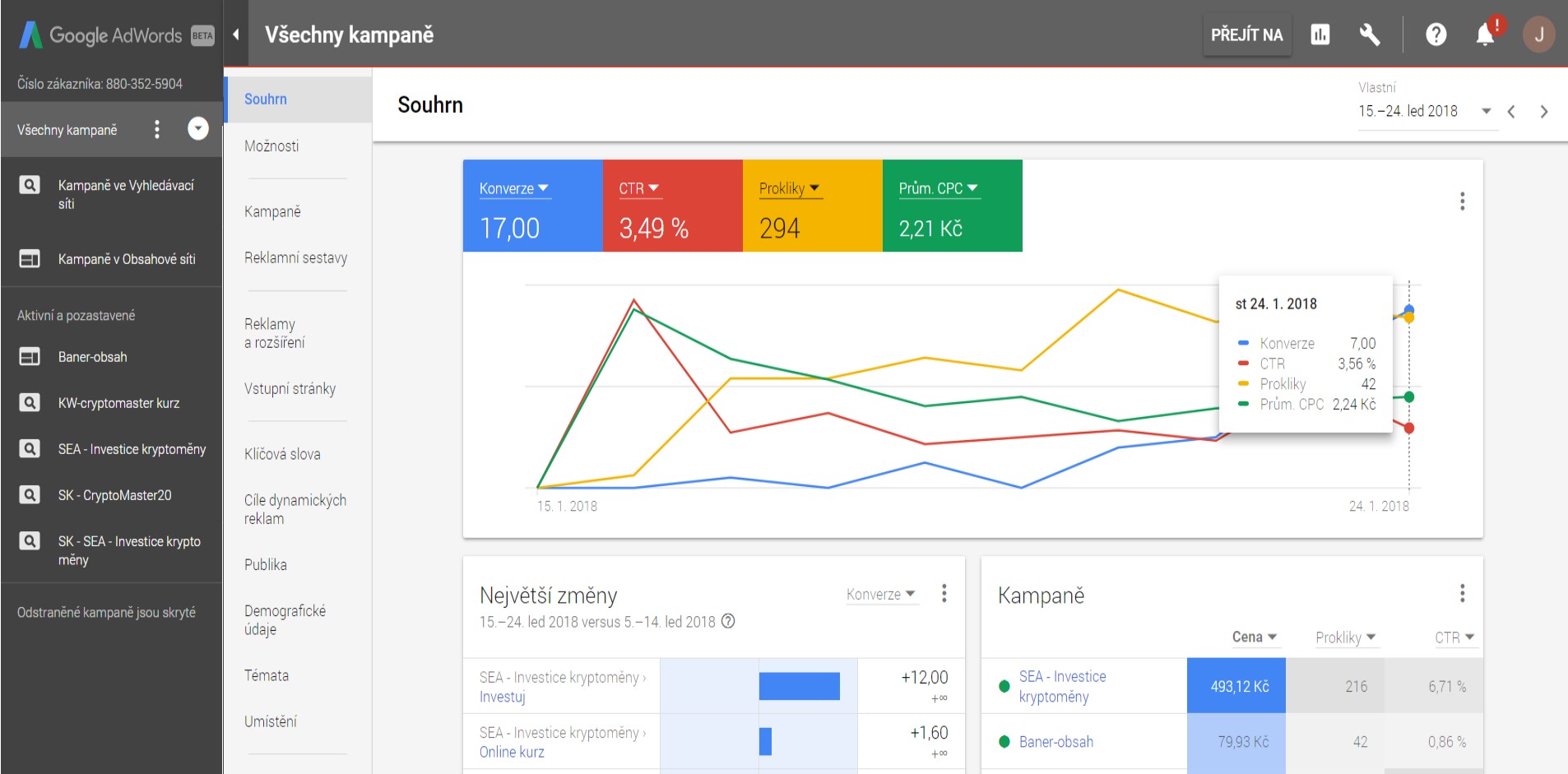Open the user account avatar J

(1538, 35)
